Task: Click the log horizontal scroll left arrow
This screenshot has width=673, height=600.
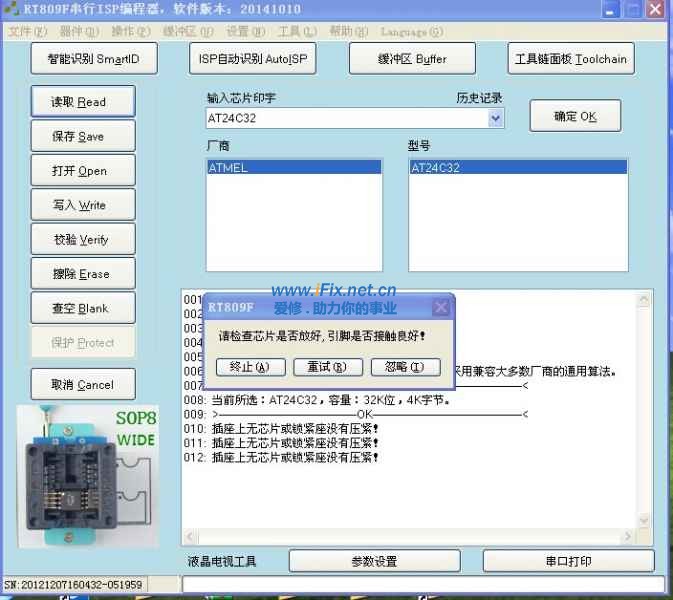Action: click(191, 536)
